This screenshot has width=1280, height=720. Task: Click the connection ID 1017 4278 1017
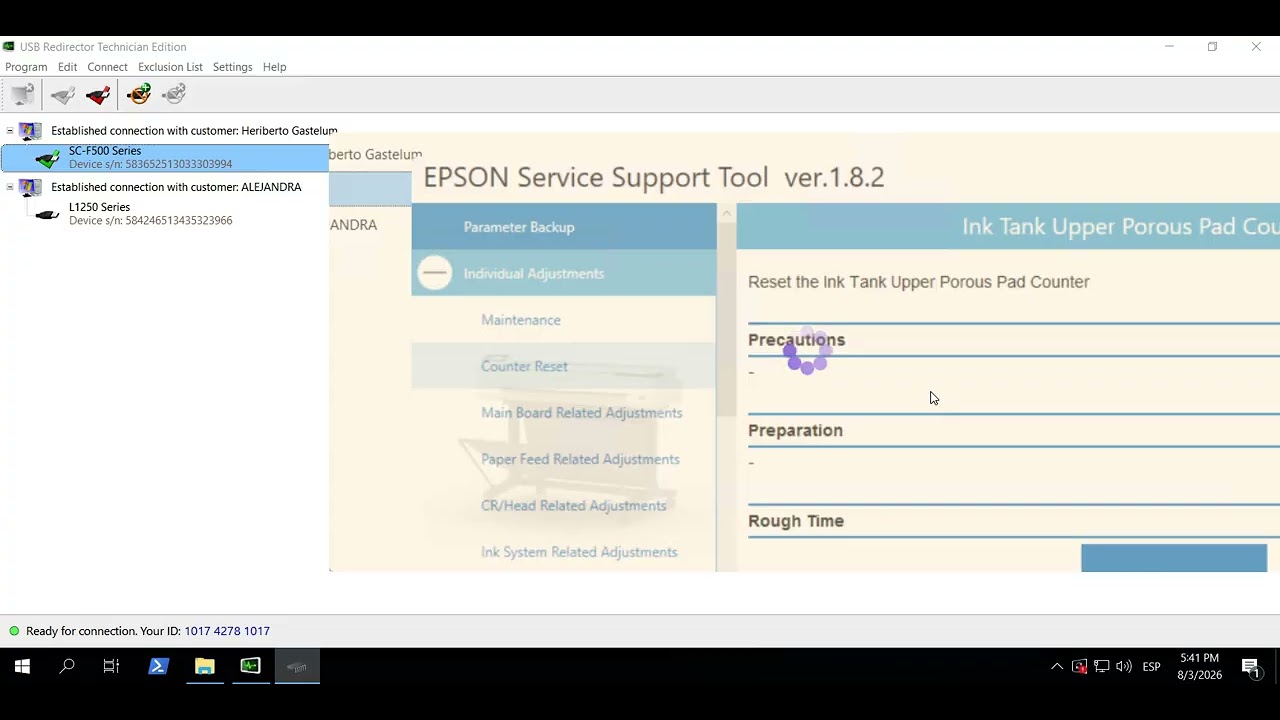tap(227, 631)
